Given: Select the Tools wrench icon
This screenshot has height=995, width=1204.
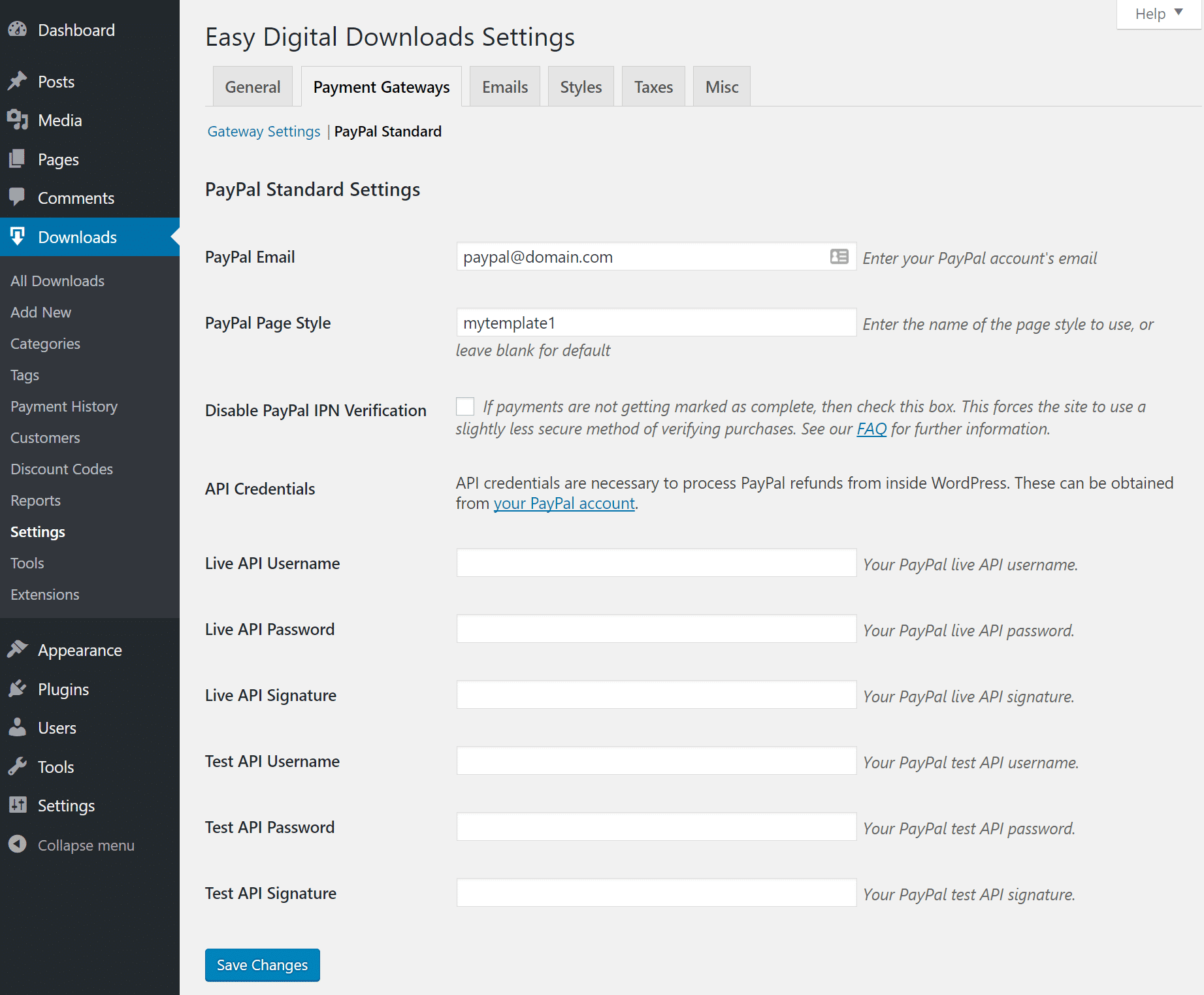Looking at the screenshot, I should click(18, 766).
